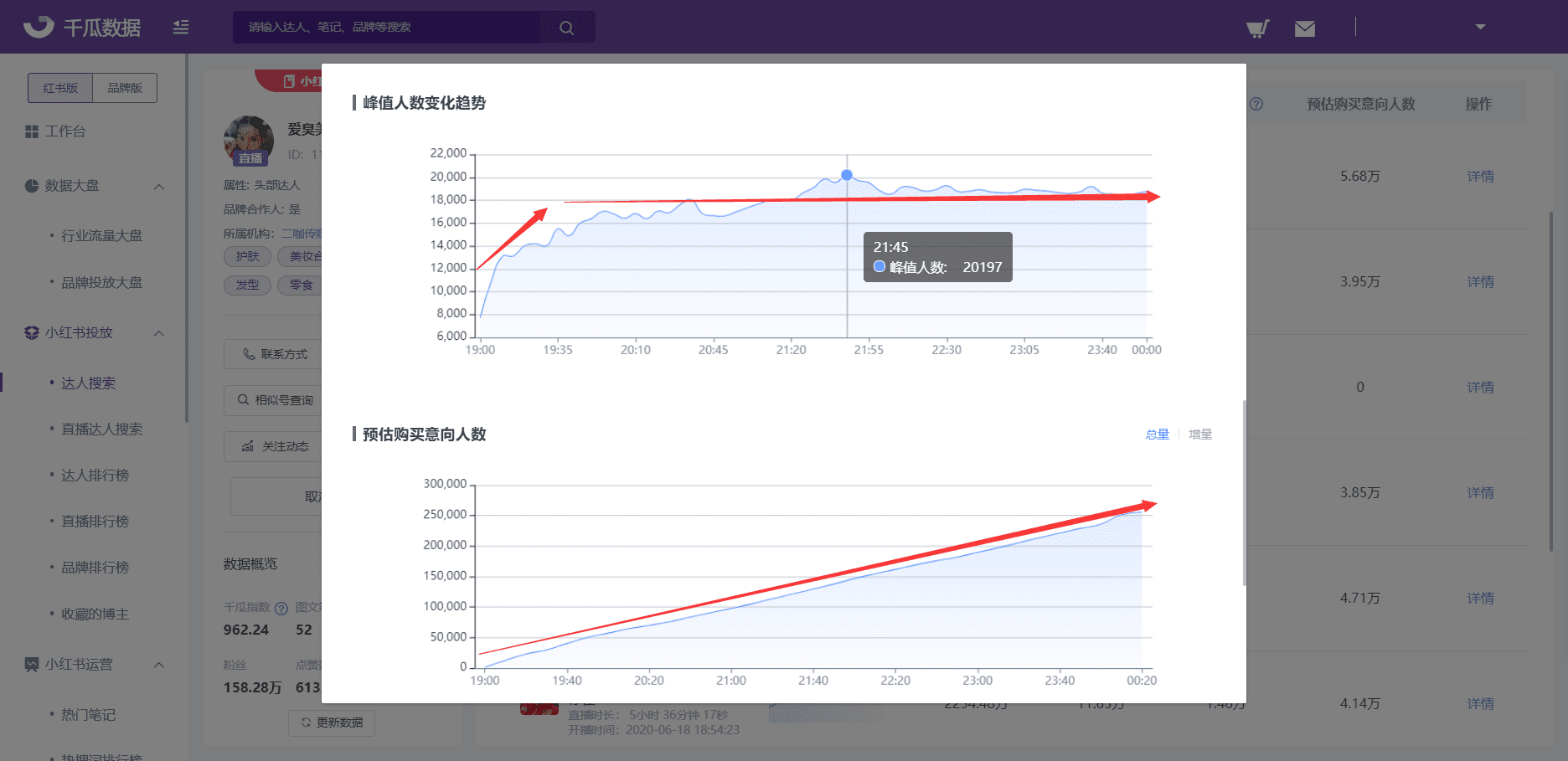Image resolution: width=1568 pixels, height=761 pixels.
Task: Select 达人搜索 in the sidebar
Action: tap(88, 383)
